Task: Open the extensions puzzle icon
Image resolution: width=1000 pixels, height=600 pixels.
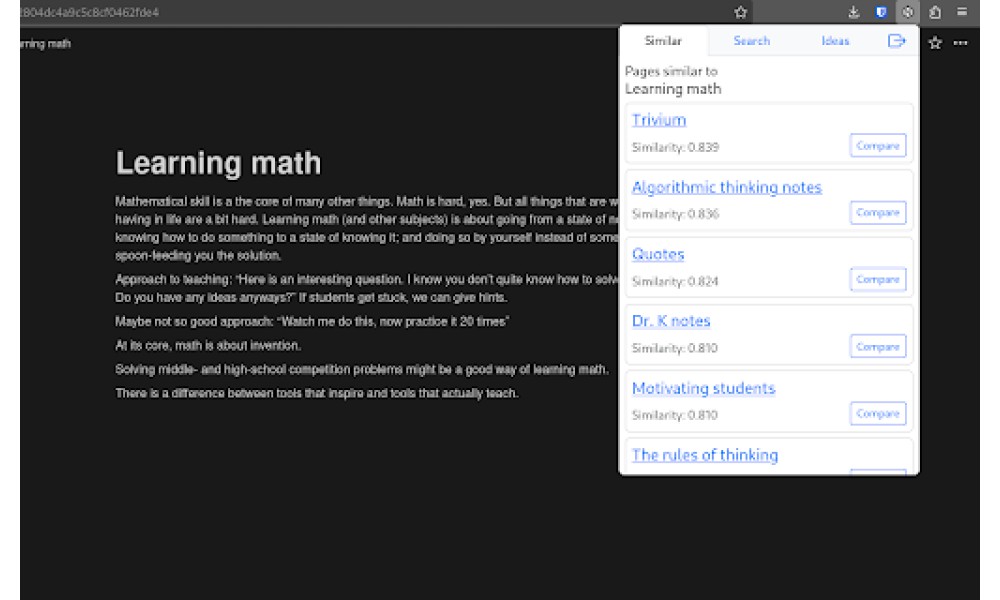Action: [935, 12]
